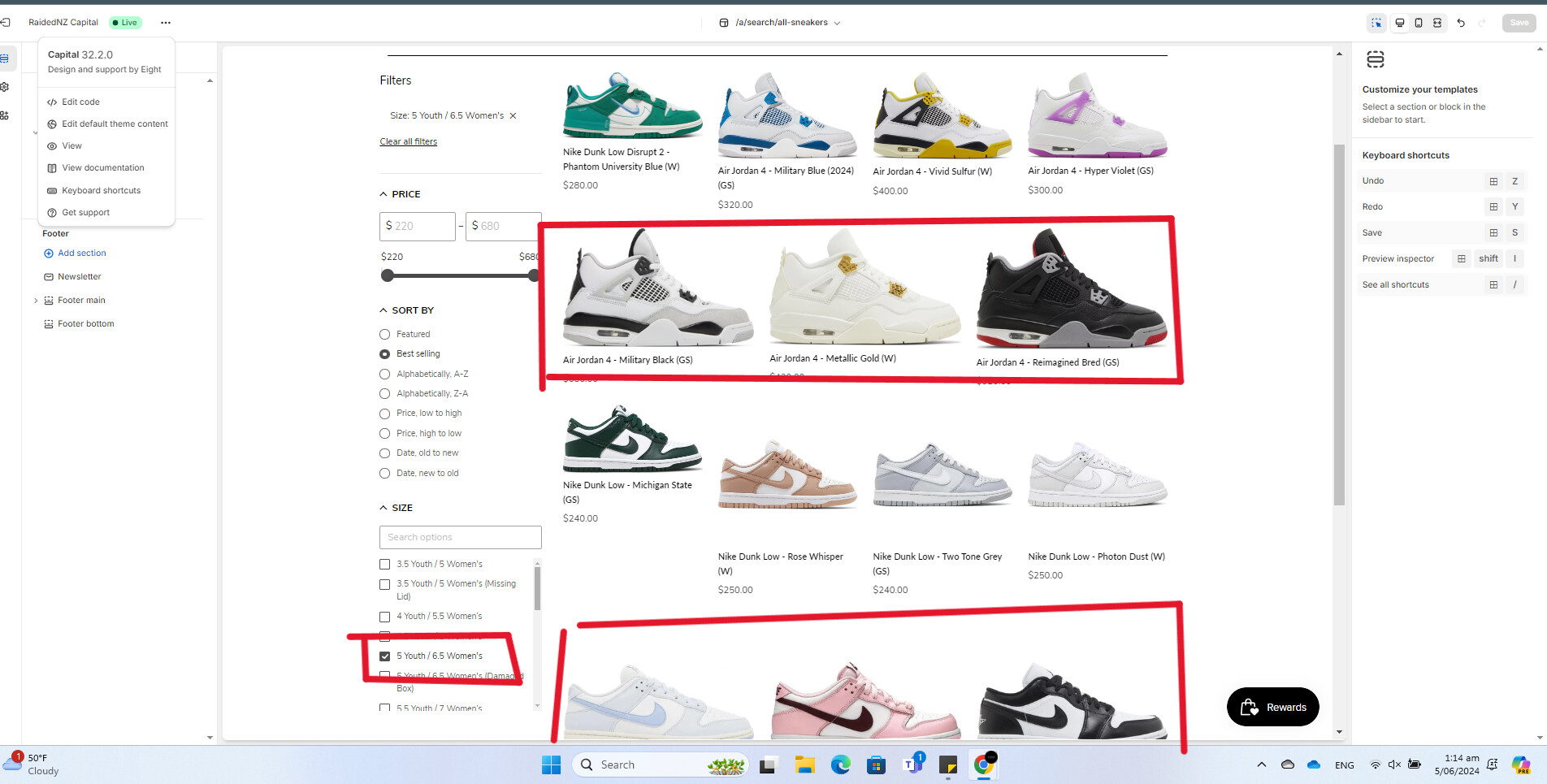Check 4 Youth / 5.5 Women's size

pos(385,617)
